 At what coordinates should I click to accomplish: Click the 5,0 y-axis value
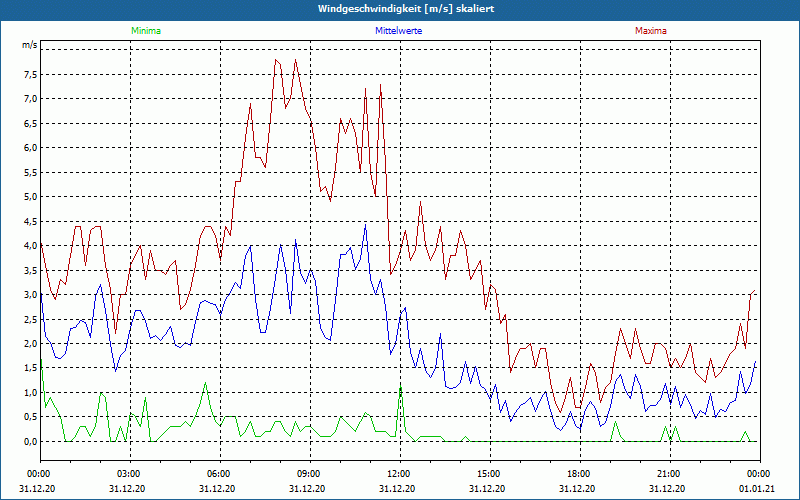point(31,197)
